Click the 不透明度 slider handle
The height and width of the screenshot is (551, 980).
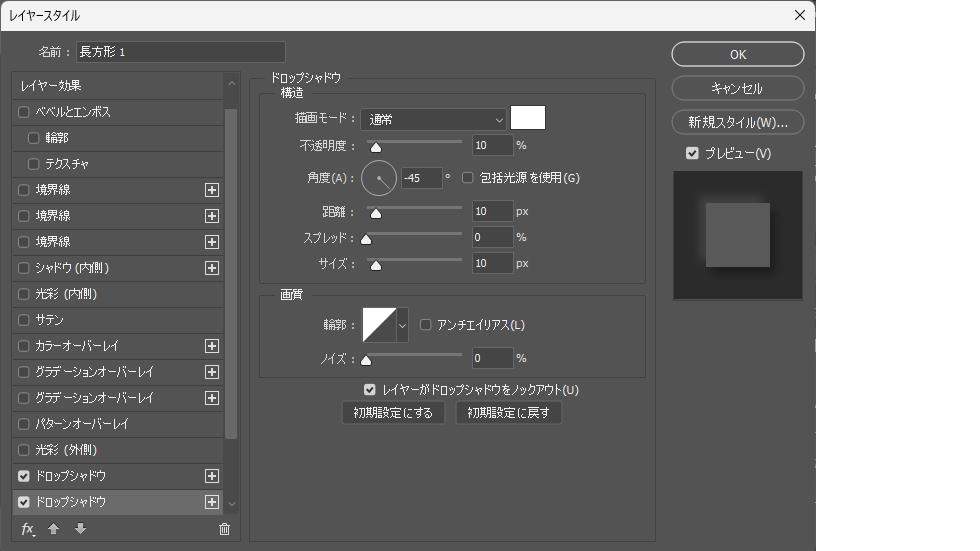376,147
